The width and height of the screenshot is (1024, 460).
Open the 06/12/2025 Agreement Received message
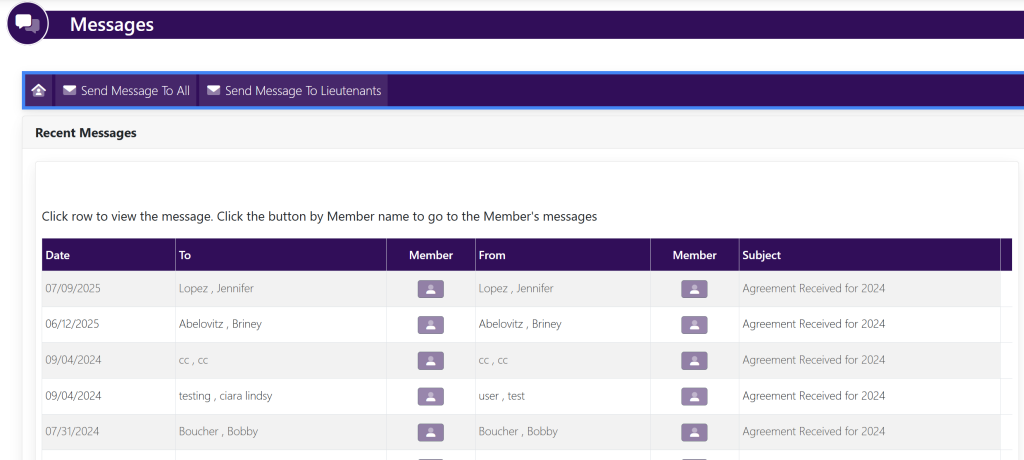pos(813,324)
